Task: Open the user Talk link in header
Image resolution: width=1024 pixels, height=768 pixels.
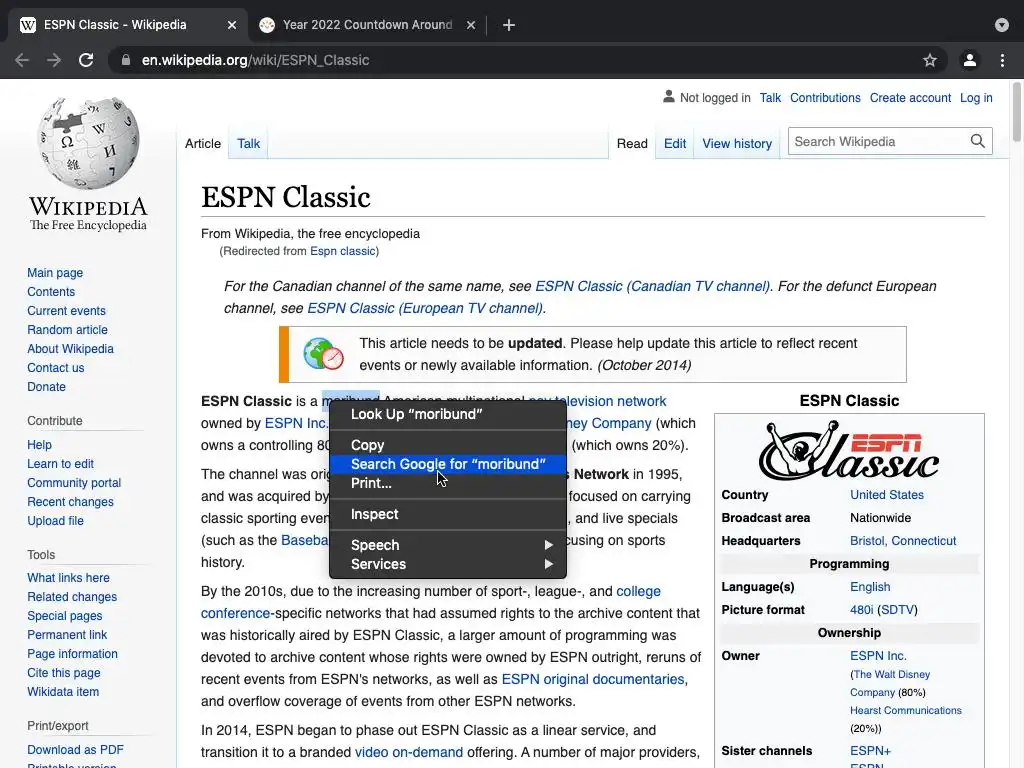Action: [770, 97]
